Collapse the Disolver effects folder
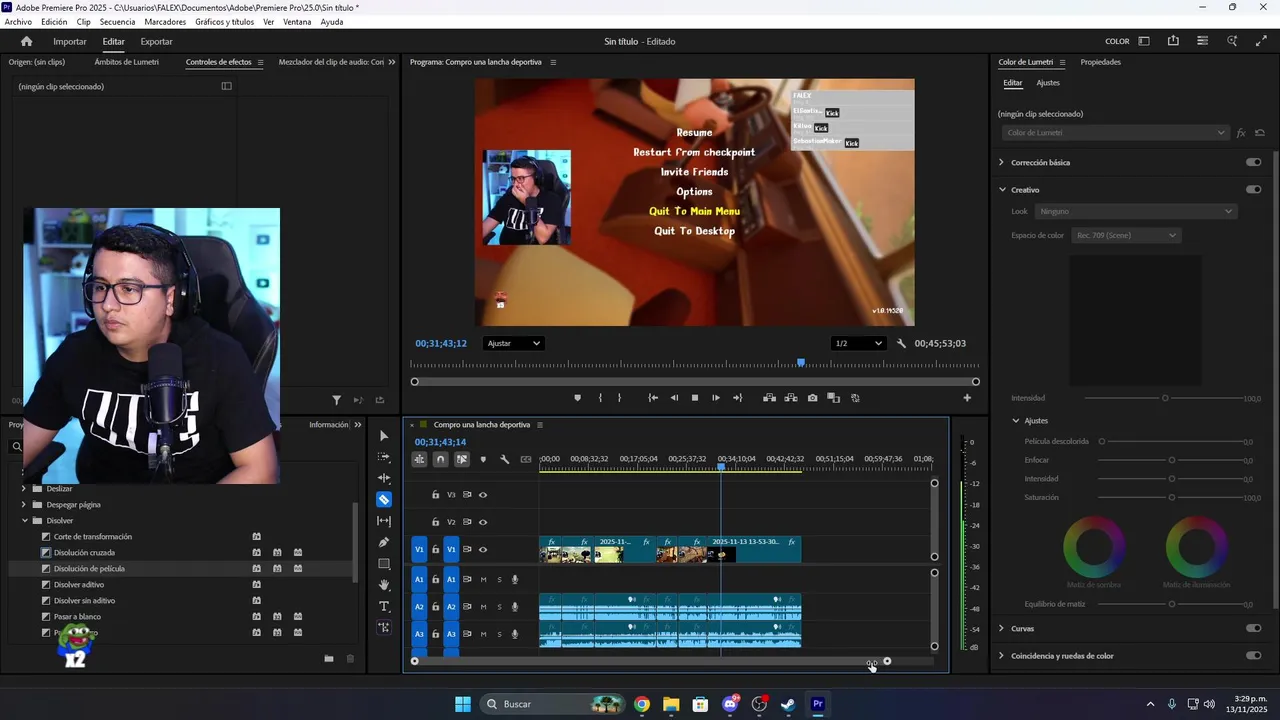The height and width of the screenshot is (720, 1280). 25,520
